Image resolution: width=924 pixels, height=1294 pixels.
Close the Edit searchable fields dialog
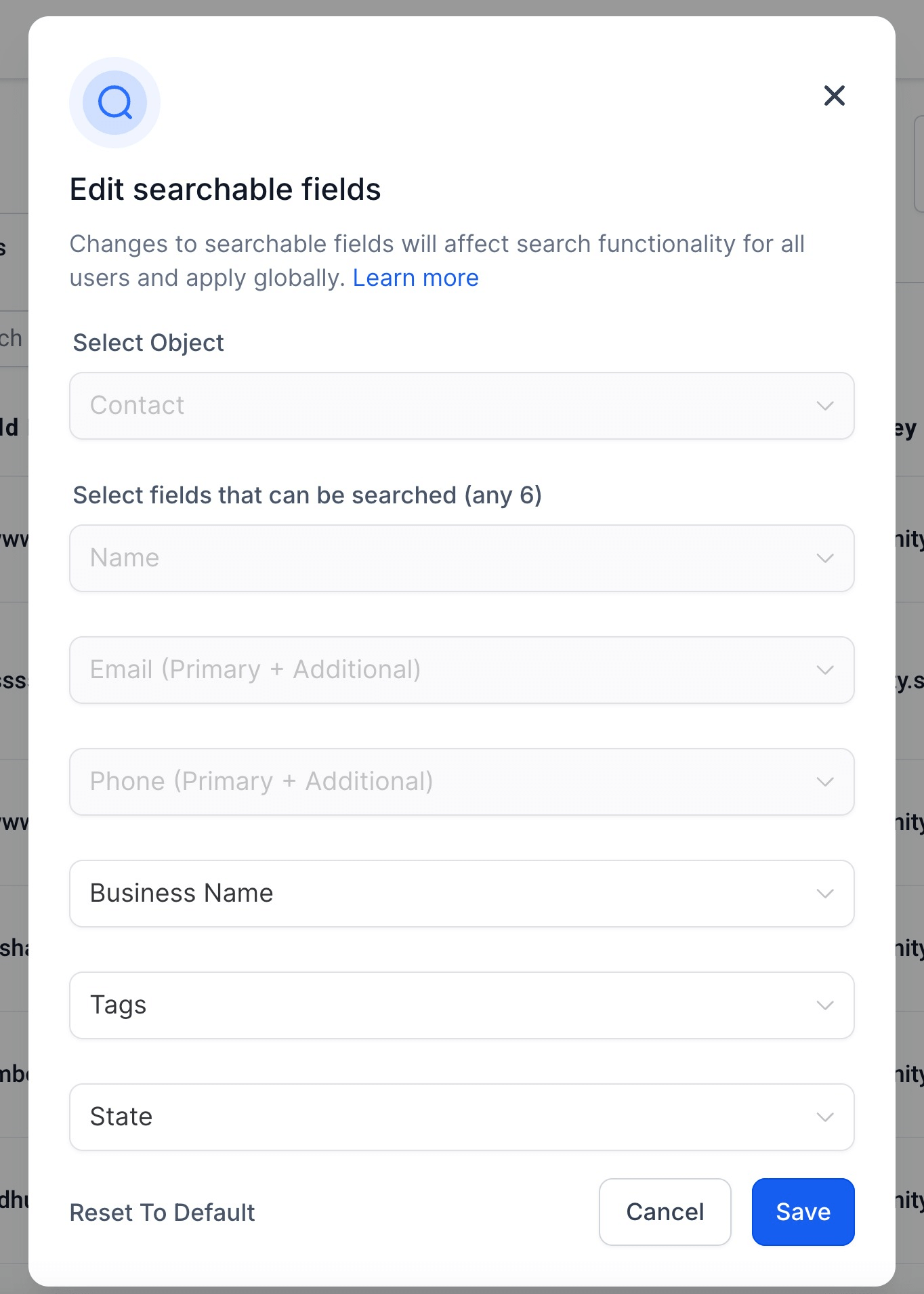pyautogui.click(x=834, y=96)
